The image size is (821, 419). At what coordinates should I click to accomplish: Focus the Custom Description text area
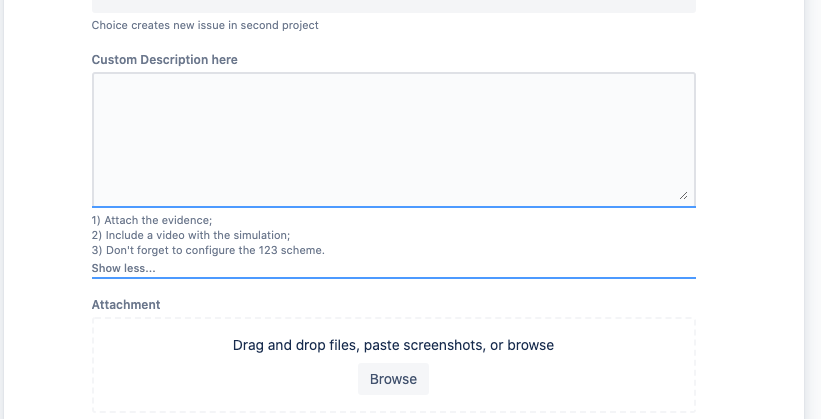pos(393,138)
